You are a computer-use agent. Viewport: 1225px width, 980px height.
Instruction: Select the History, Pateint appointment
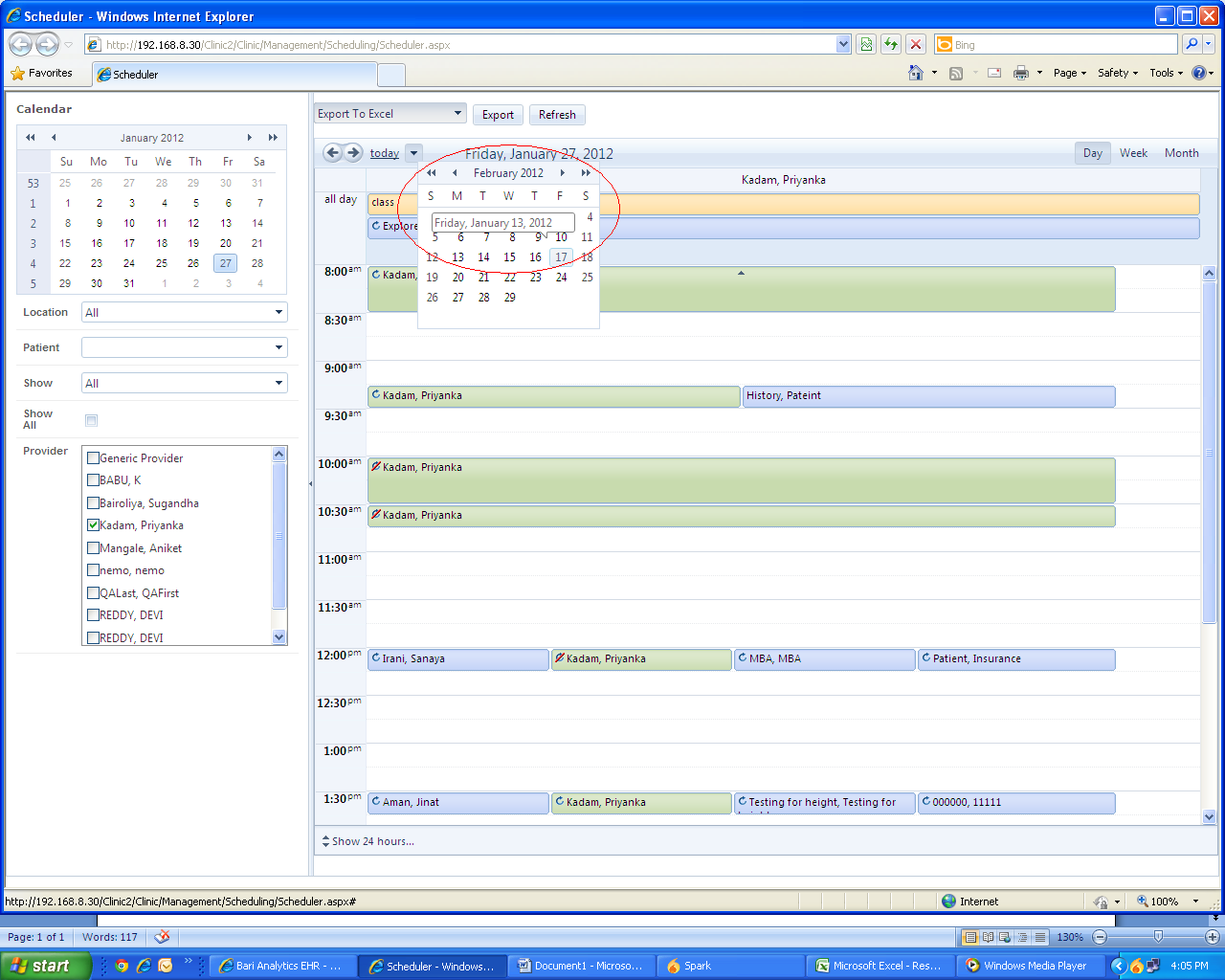tap(929, 396)
